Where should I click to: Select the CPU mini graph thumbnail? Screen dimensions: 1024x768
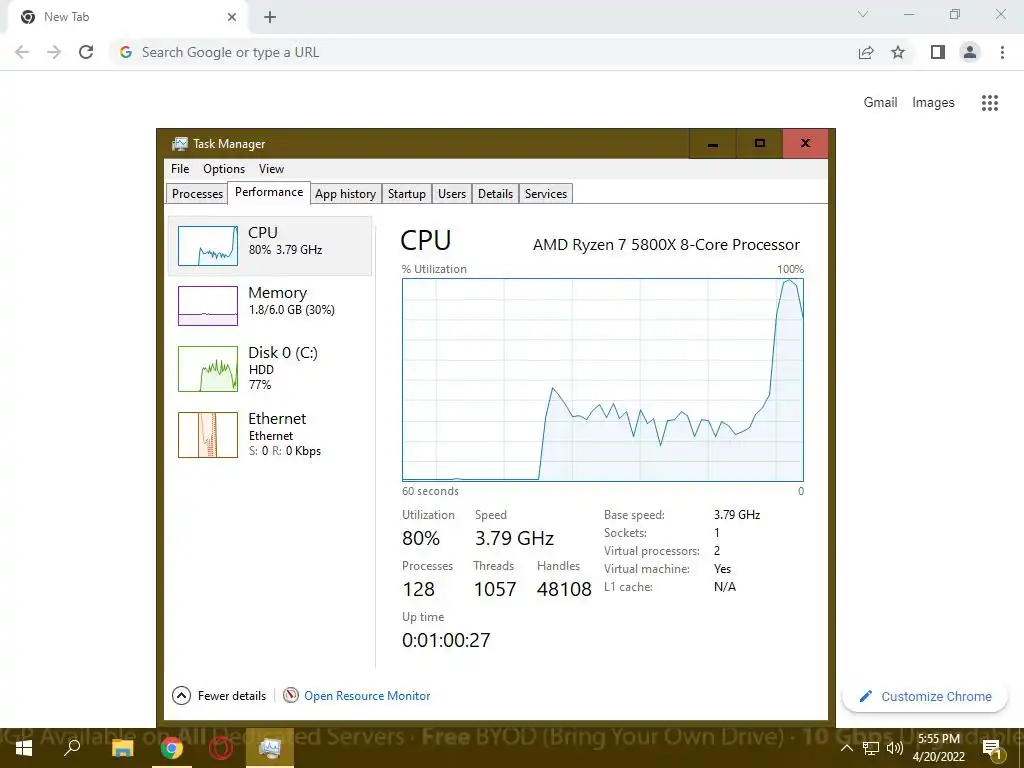click(208, 246)
